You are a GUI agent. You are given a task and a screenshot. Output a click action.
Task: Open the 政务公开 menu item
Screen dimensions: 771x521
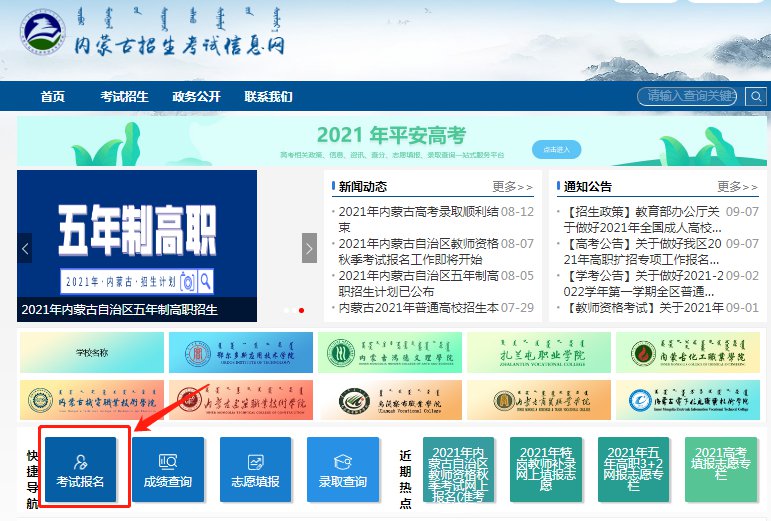point(196,96)
